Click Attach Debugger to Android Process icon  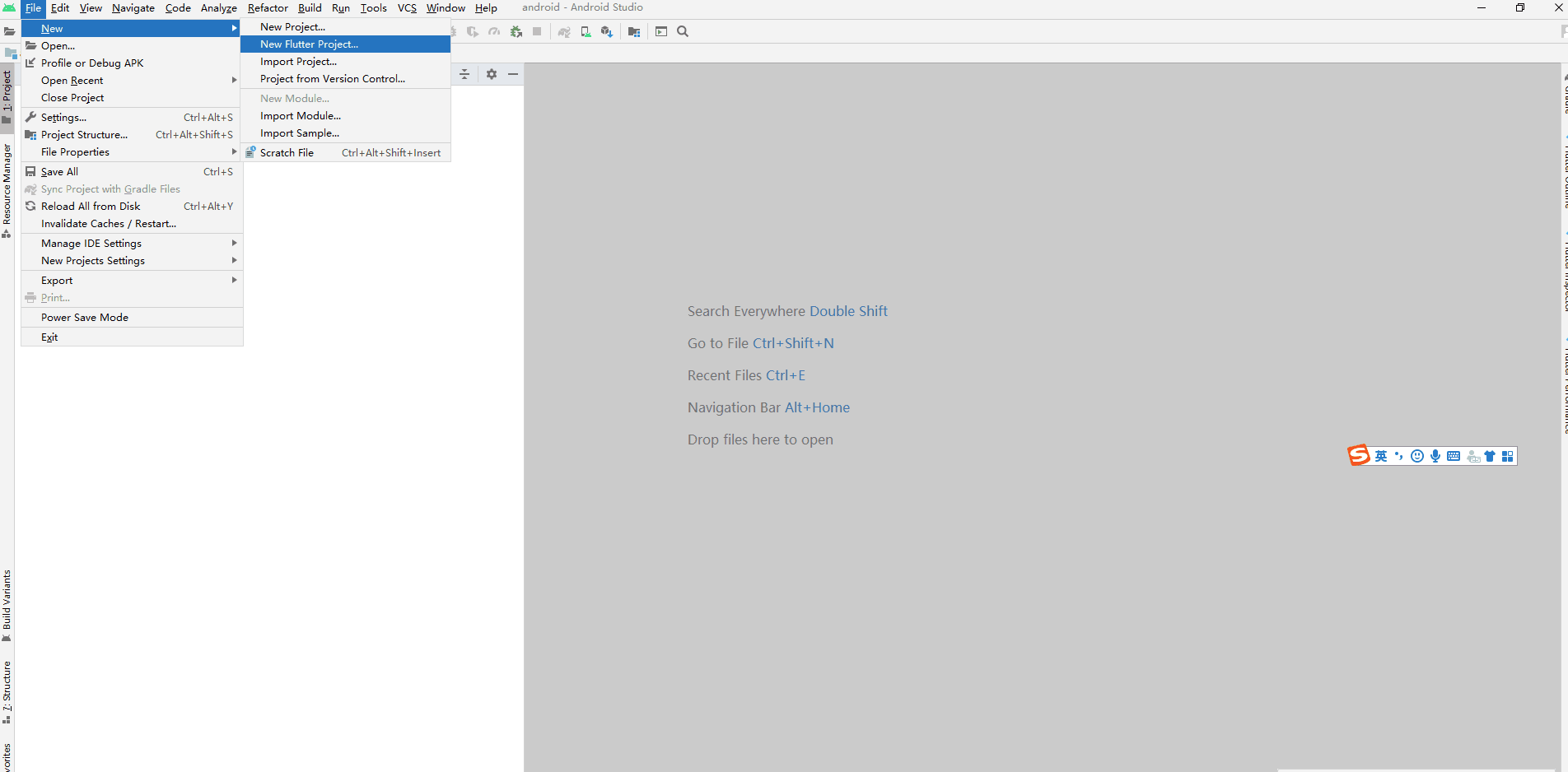pyautogui.click(x=516, y=31)
